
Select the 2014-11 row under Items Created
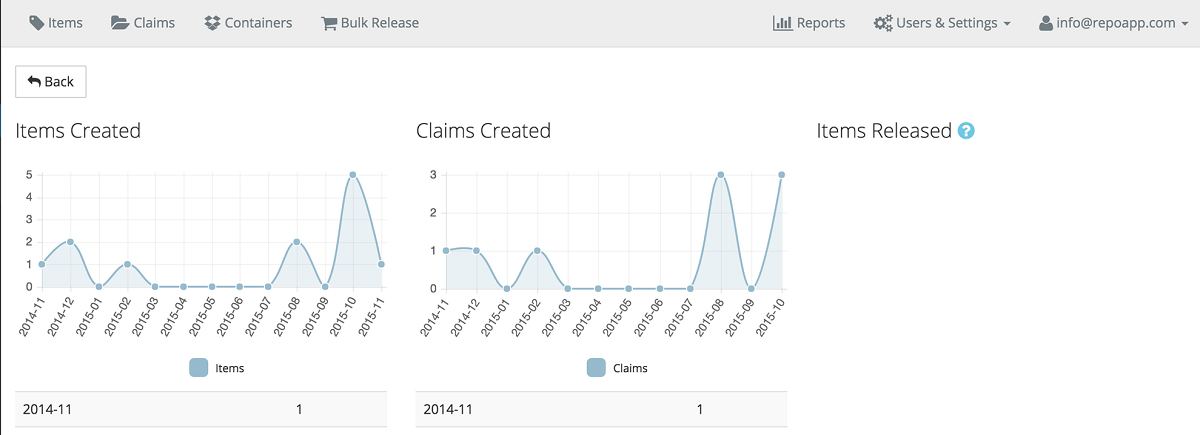(201, 409)
